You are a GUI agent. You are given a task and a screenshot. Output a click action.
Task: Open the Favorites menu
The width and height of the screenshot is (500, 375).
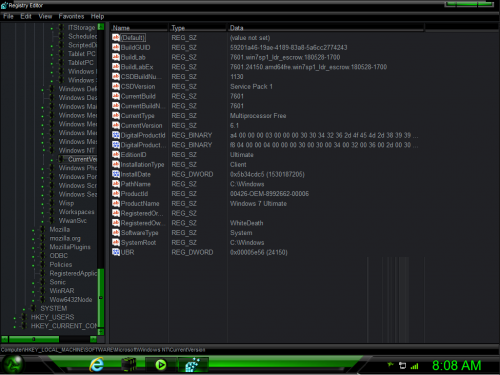point(71,16)
